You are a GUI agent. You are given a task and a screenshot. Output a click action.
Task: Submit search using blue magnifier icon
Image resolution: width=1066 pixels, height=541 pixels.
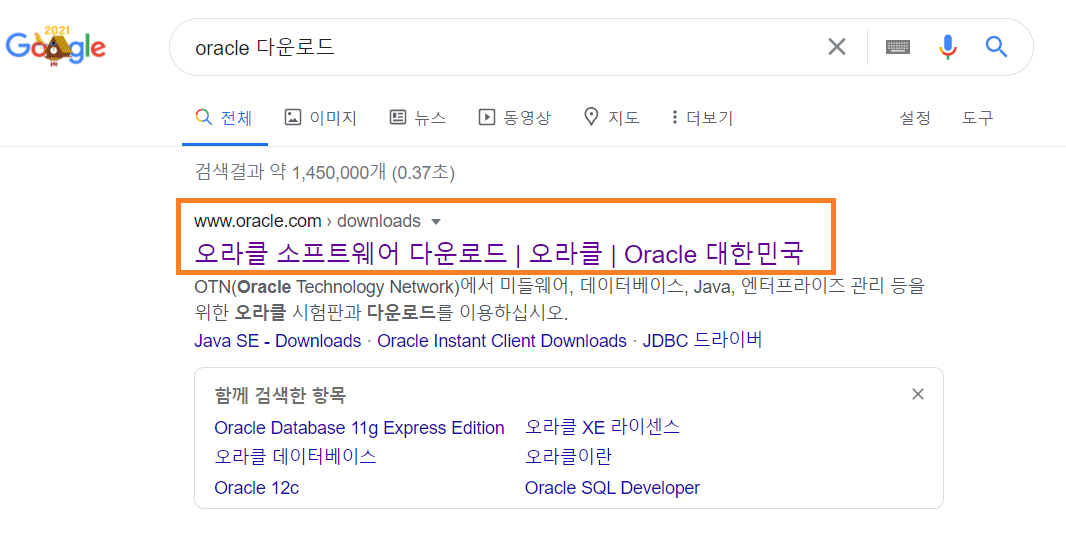996,47
